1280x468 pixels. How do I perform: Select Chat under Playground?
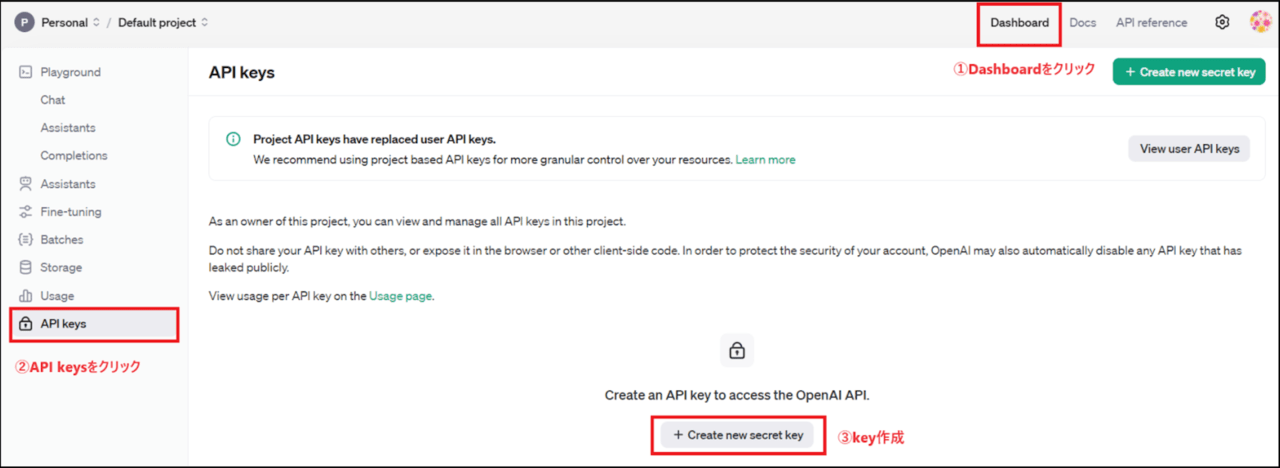53,100
